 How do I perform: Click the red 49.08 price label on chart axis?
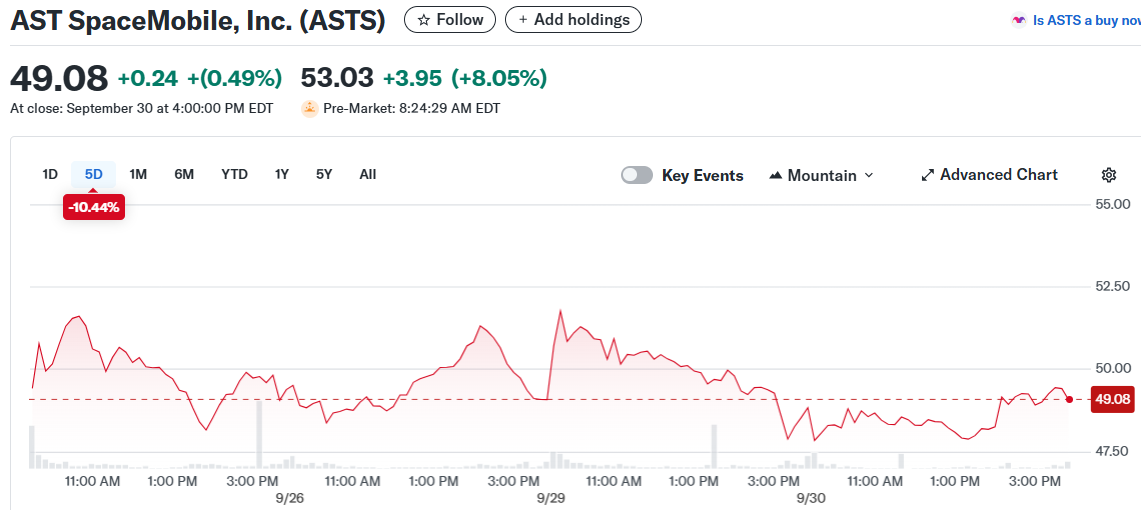tap(1112, 399)
